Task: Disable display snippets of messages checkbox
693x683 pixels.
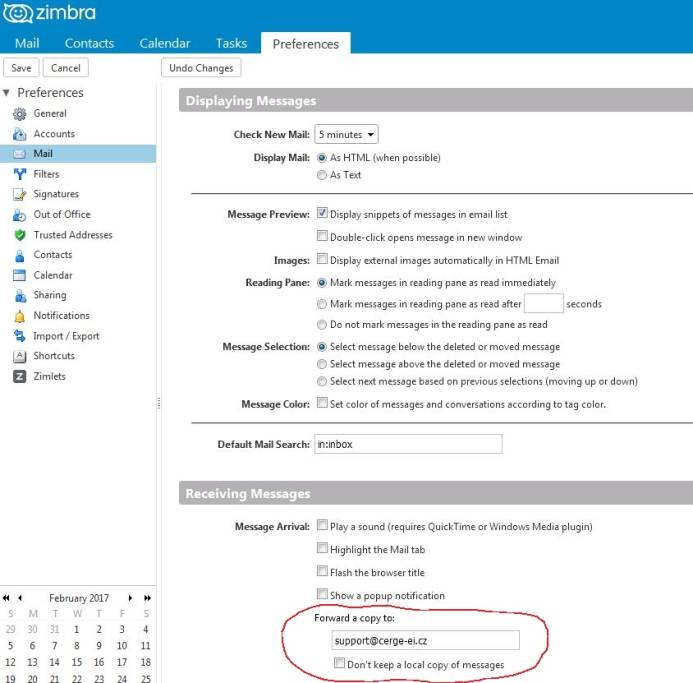Action: point(322,214)
